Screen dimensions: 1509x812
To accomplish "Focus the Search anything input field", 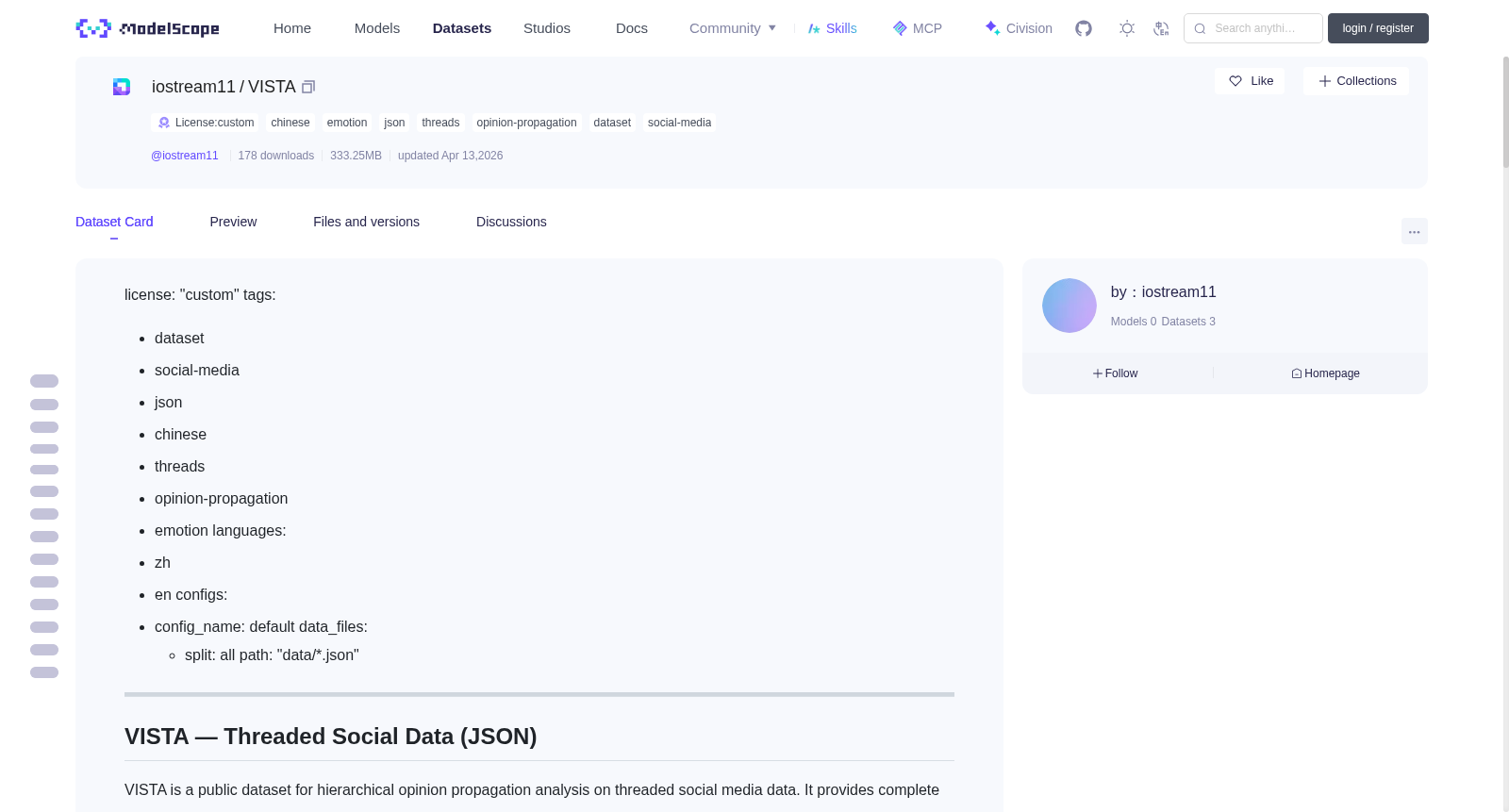I will click(1253, 28).
